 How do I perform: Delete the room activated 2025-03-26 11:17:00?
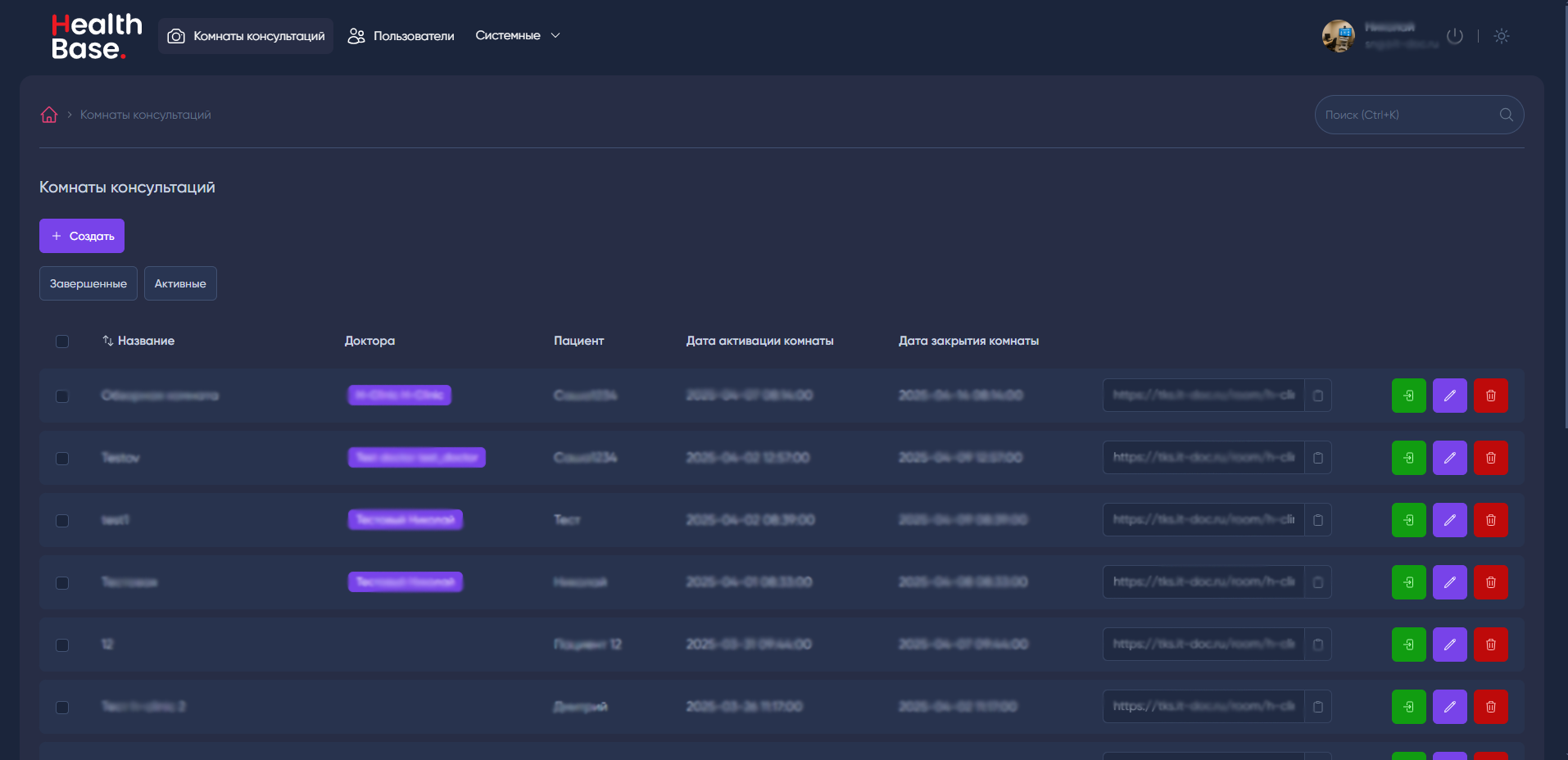click(1491, 707)
